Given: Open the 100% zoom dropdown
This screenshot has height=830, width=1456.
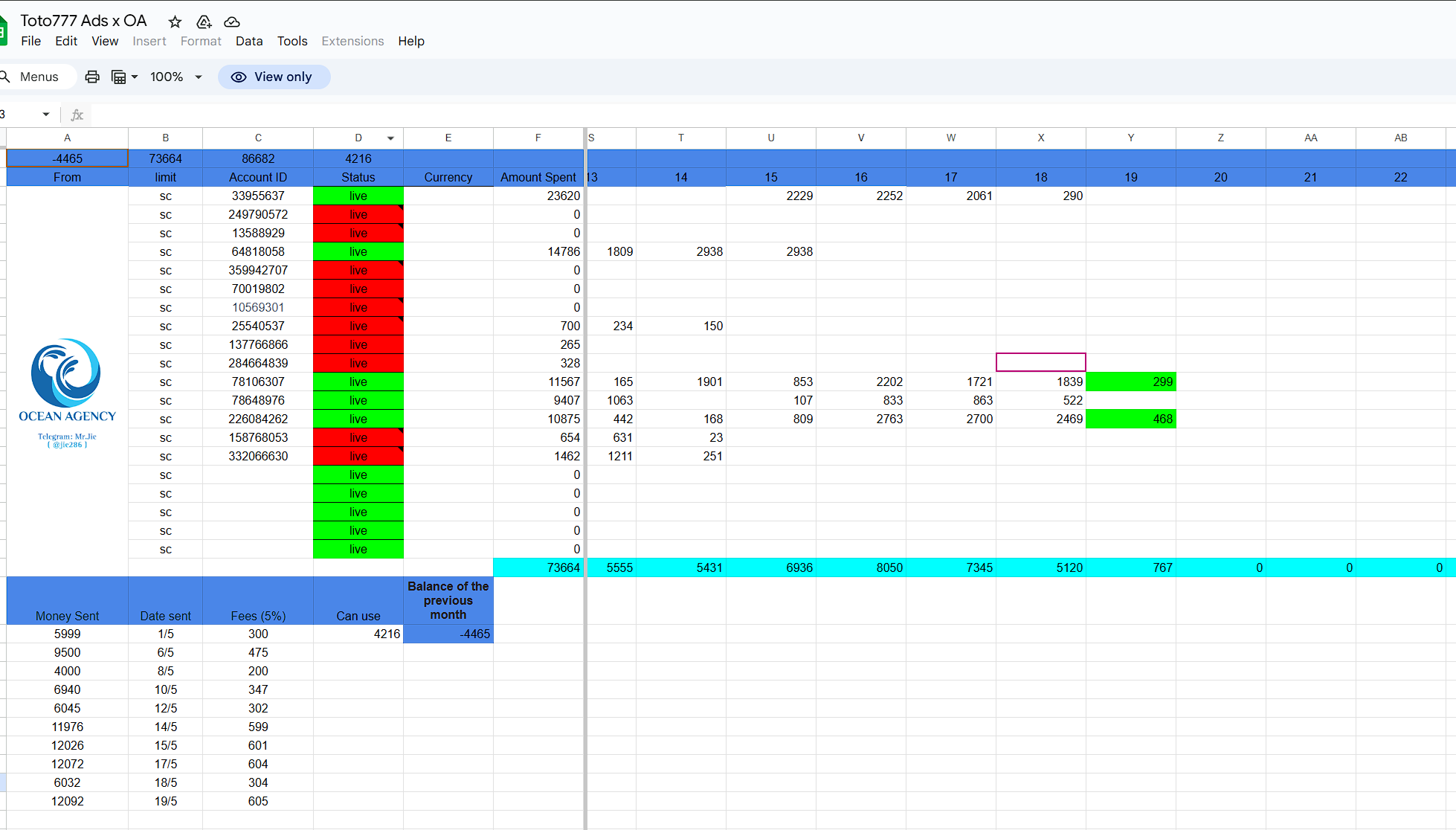Looking at the screenshot, I should click(x=176, y=77).
